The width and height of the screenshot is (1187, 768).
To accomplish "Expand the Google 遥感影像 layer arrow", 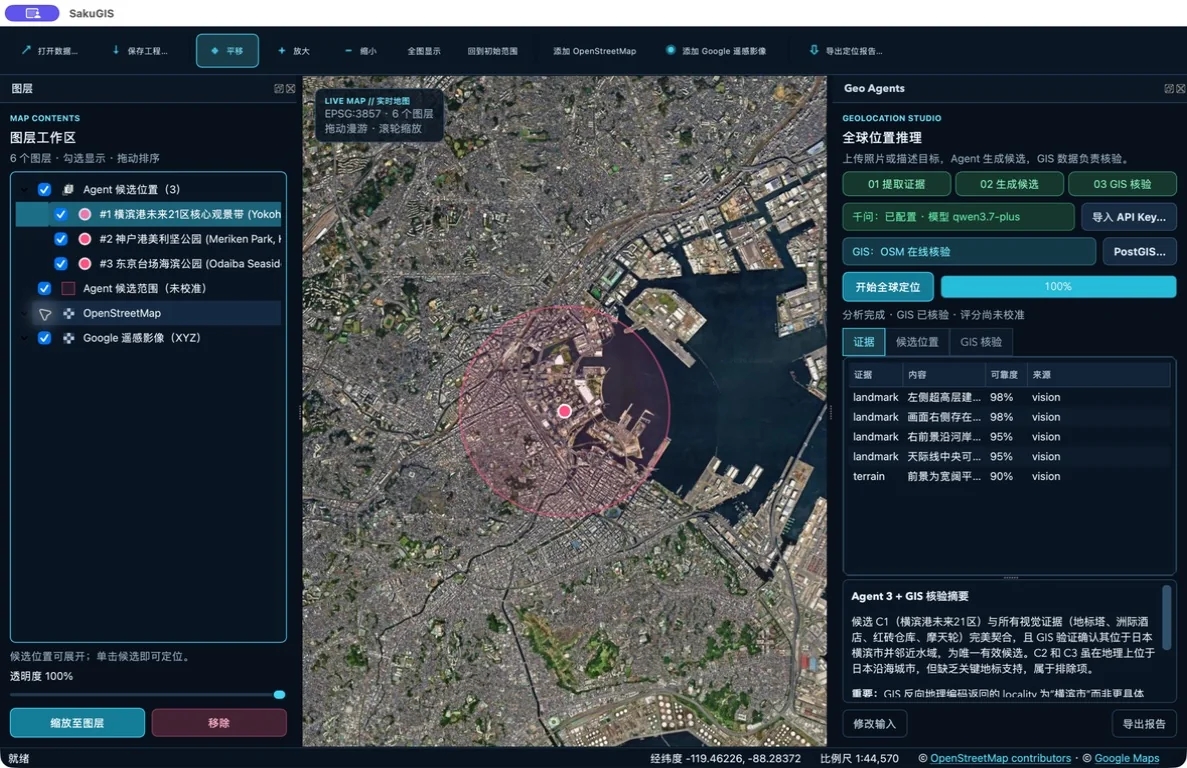I will pos(24,338).
